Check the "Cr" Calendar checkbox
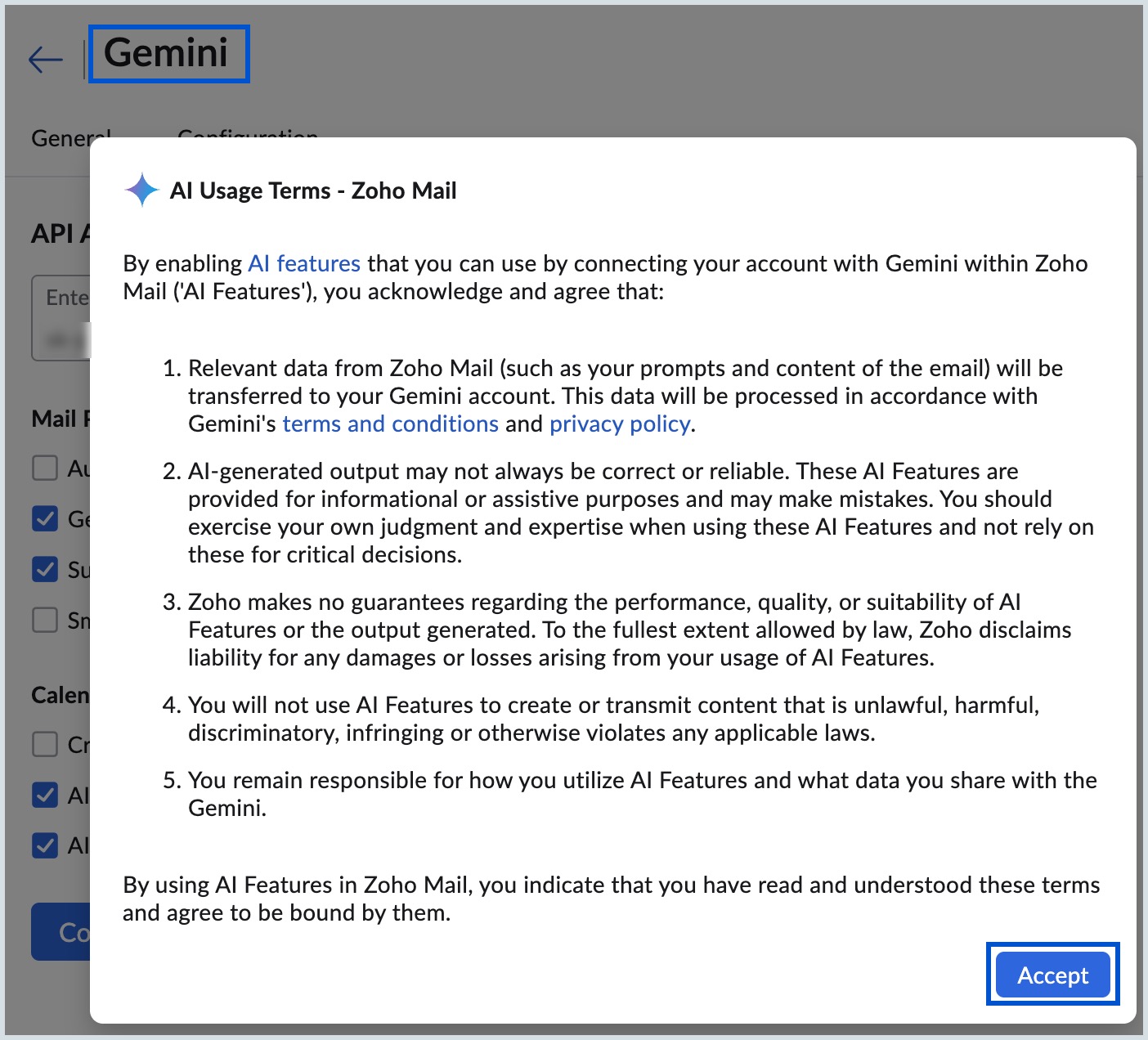This screenshot has height=1040, width=1148. coord(45,745)
